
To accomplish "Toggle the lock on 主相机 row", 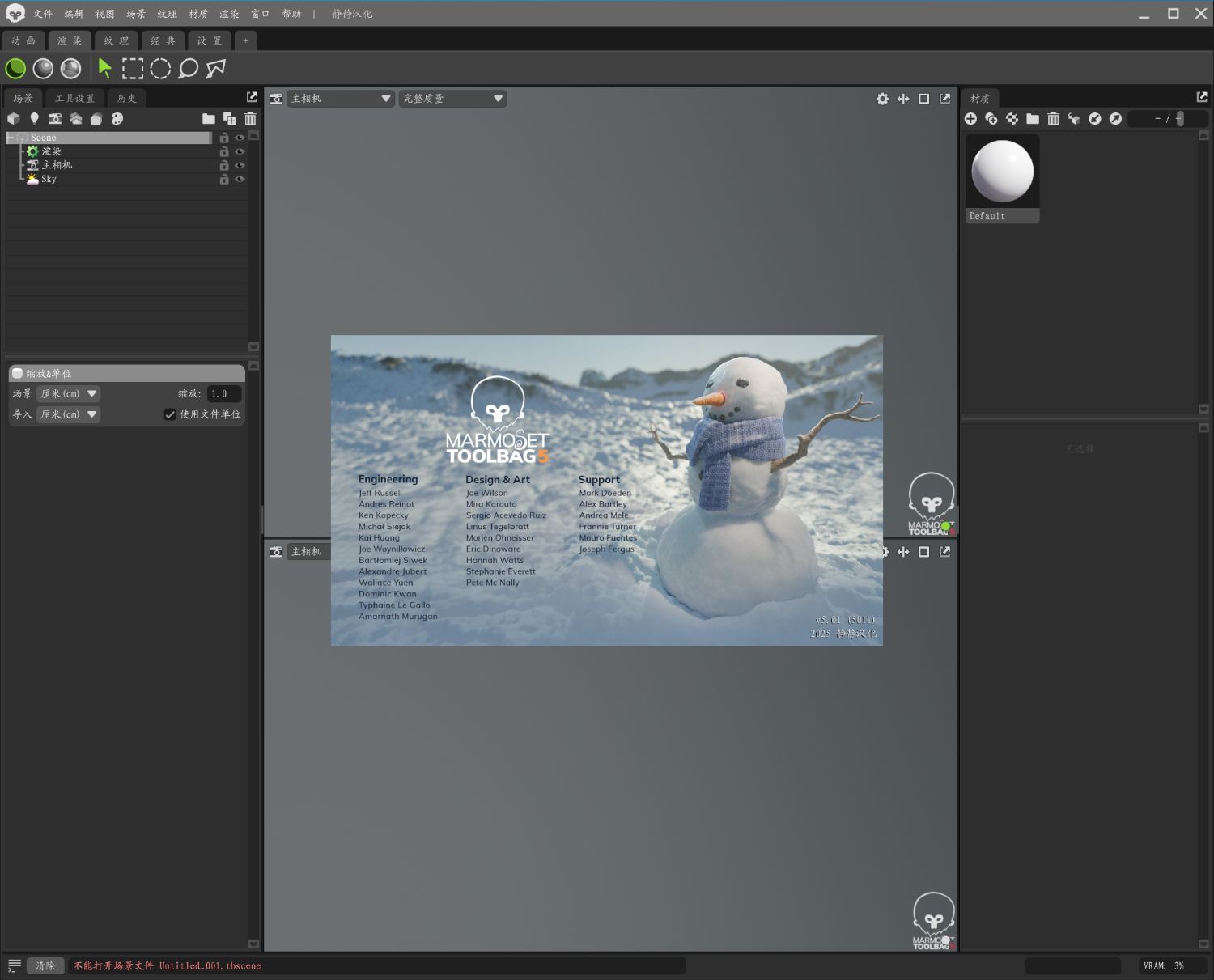I will [224, 165].
